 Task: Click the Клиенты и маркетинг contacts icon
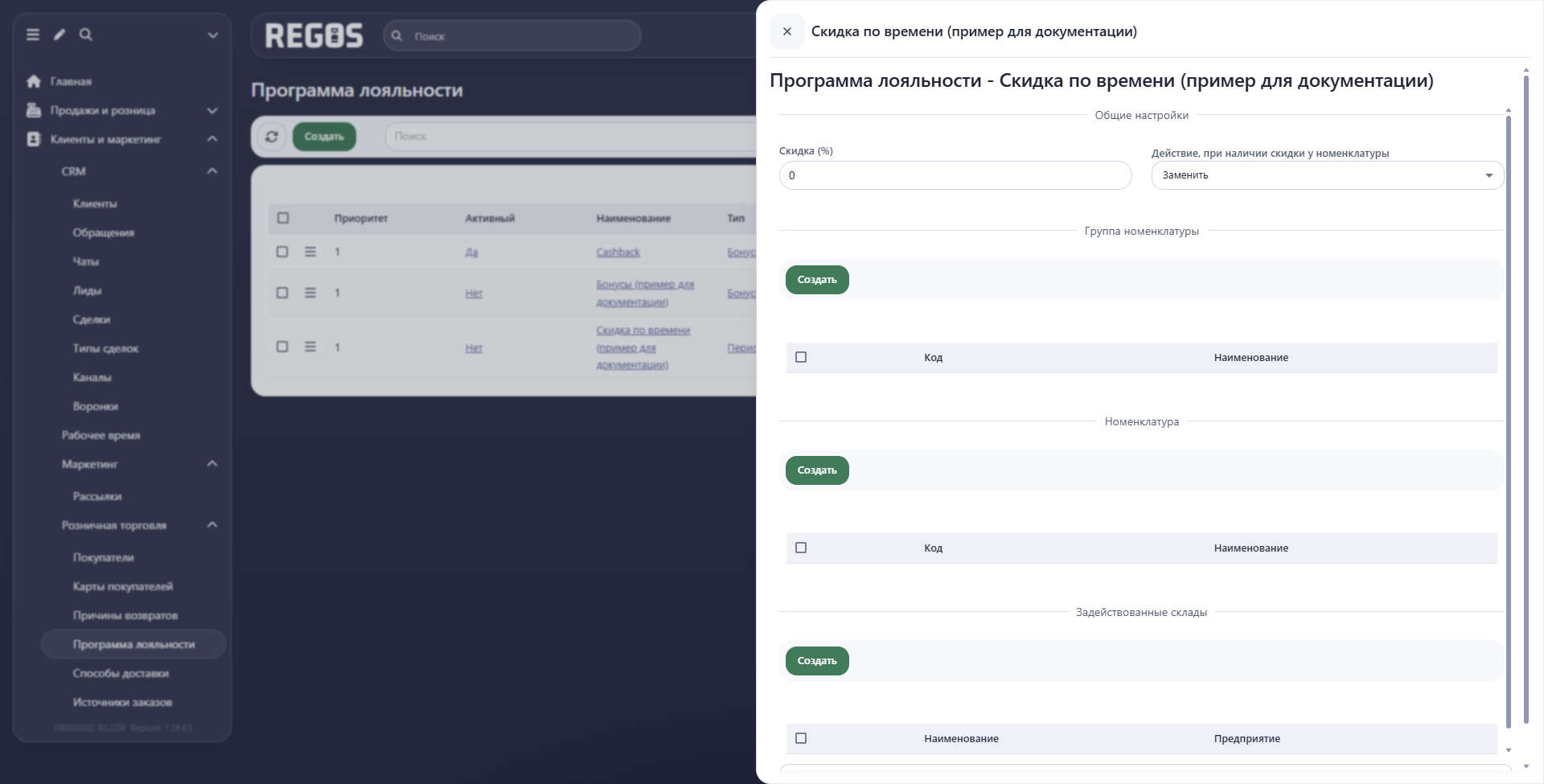34,139
